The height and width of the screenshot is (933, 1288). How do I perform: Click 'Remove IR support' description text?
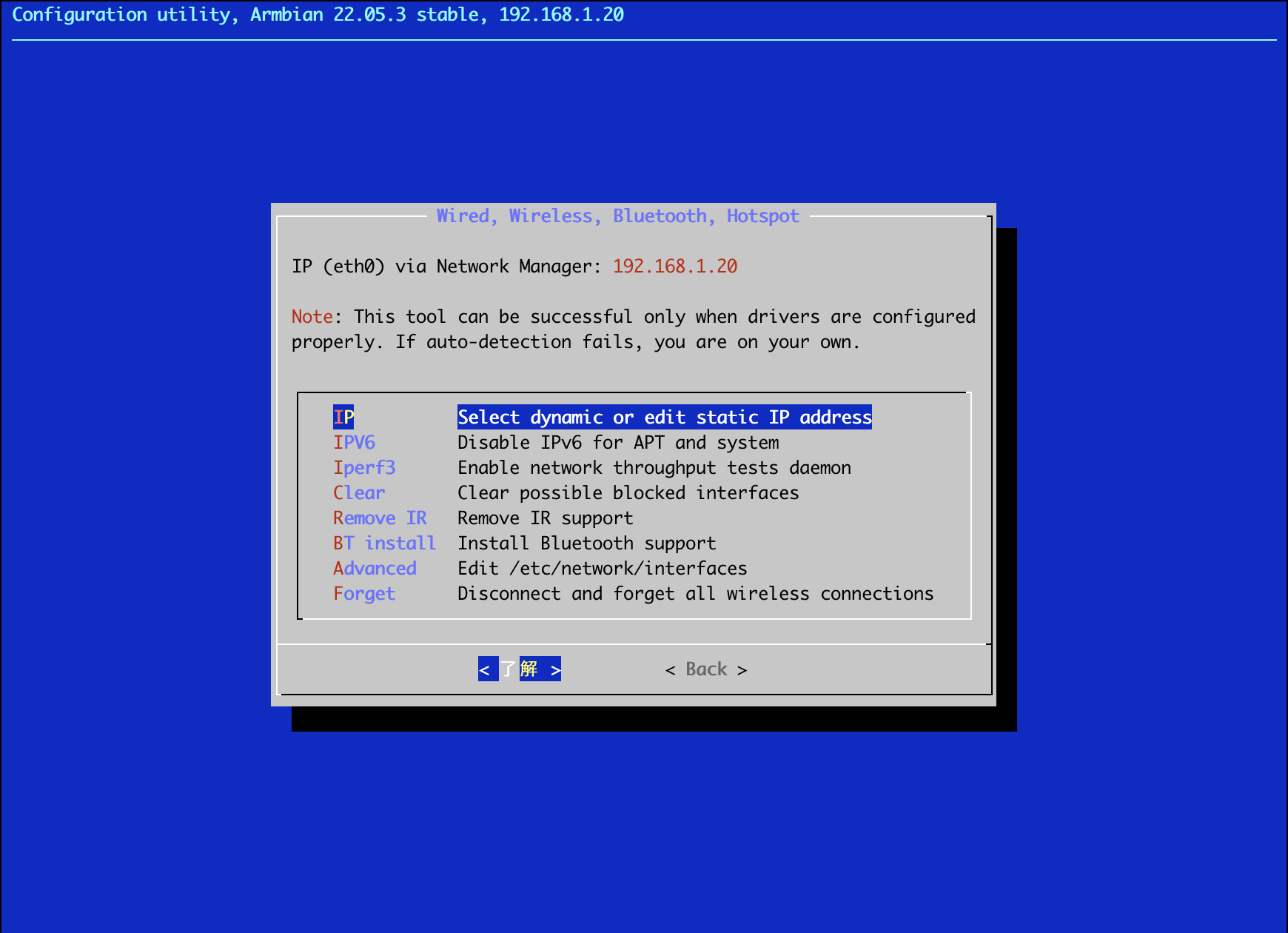[546, 518]
